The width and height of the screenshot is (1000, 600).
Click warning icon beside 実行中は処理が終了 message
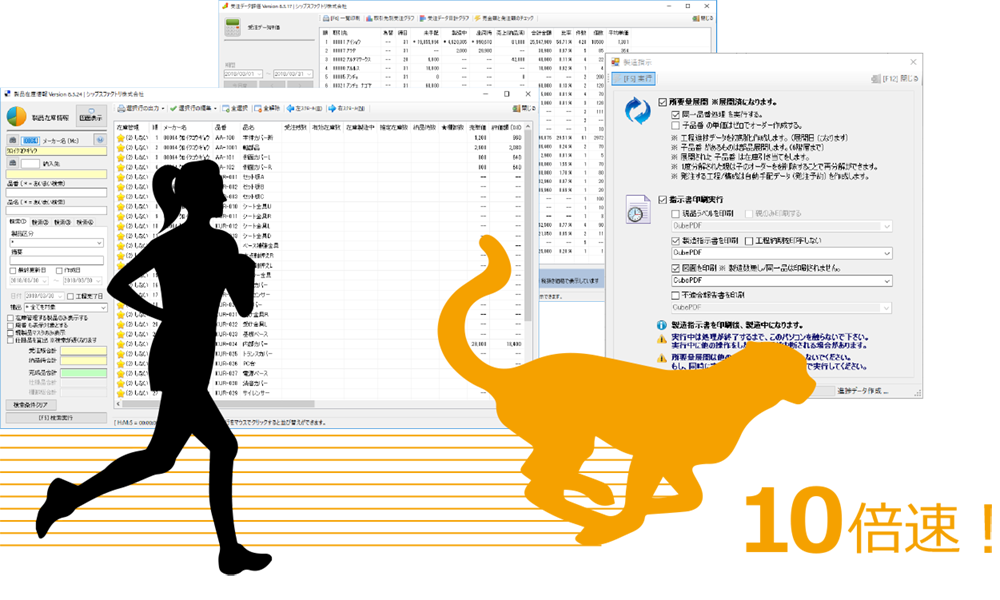(x=662, y=339)
